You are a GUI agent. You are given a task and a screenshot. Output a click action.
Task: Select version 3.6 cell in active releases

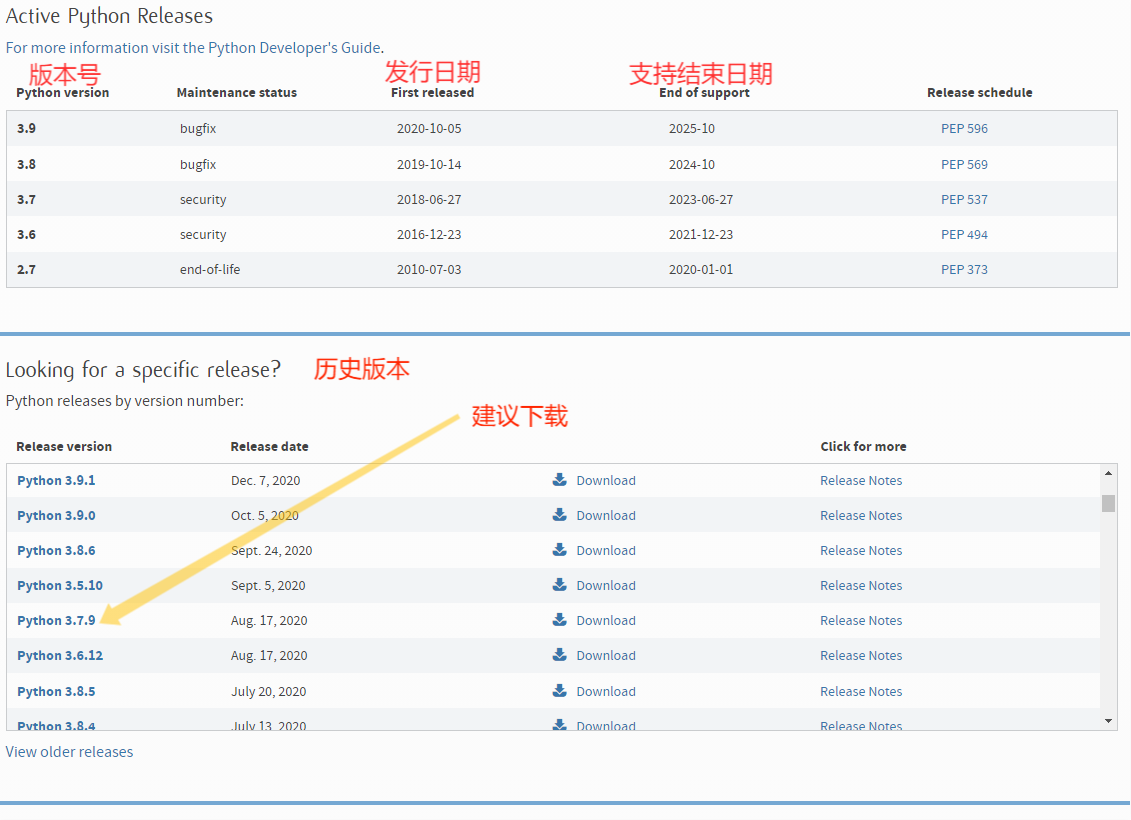coord(26,234)
